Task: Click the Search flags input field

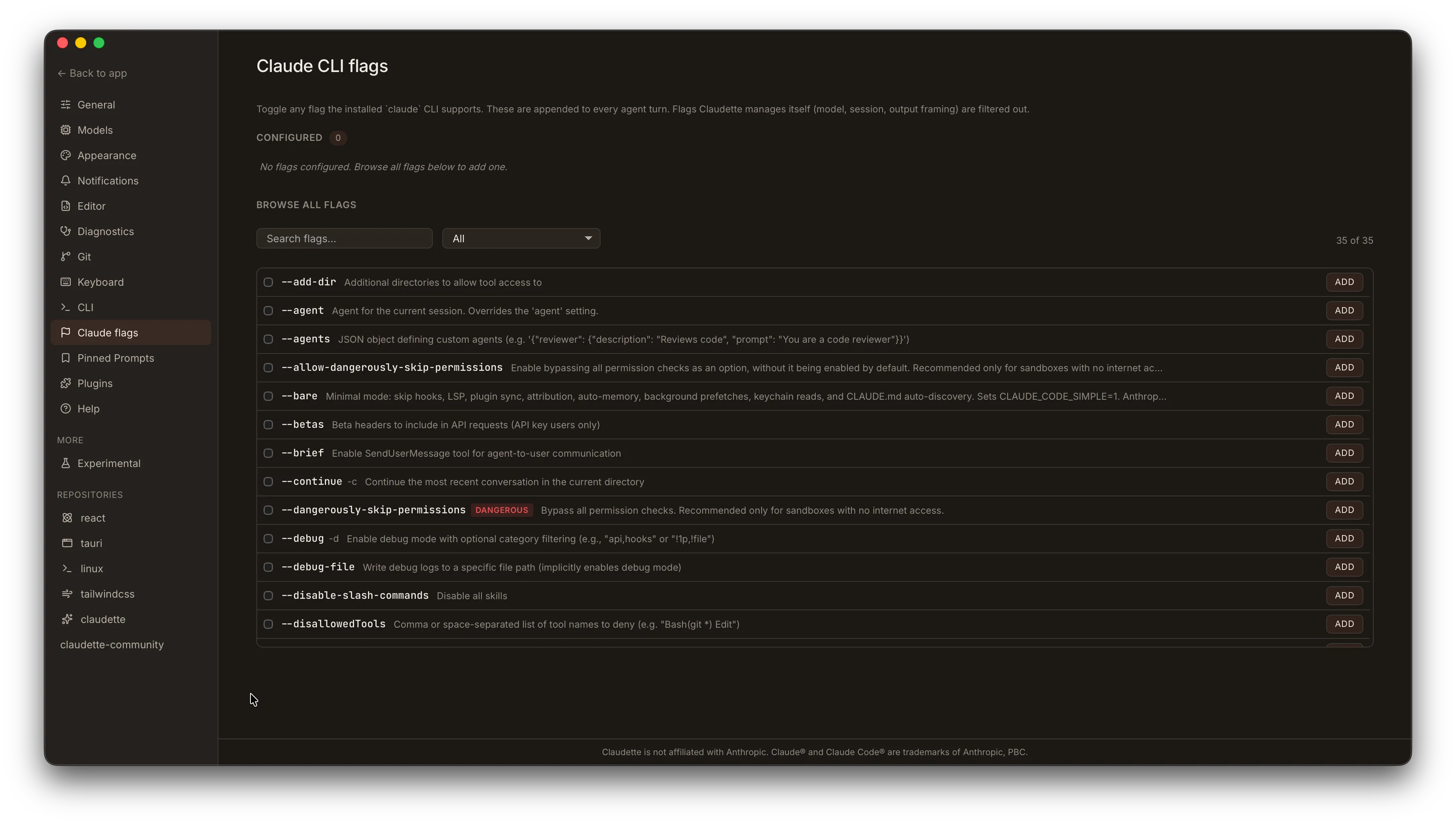Action: click(344, 238)
